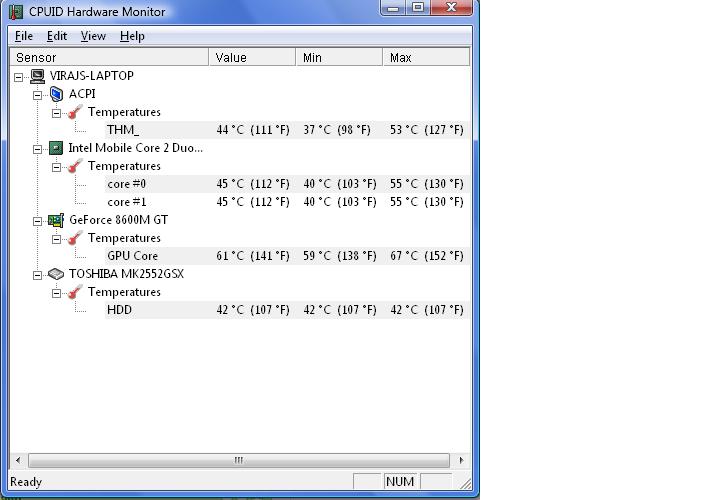Image resolution: width=720 pixels, height=500 pixels.
Task: Collapse Temperatures node under ACPI
Action: (x=56, y=113)
